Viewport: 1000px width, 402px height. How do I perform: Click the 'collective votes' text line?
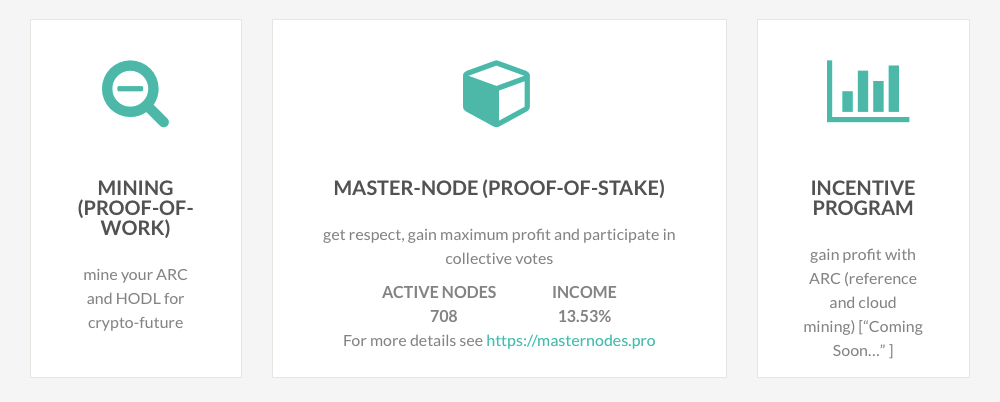click(x=499, y=258)
